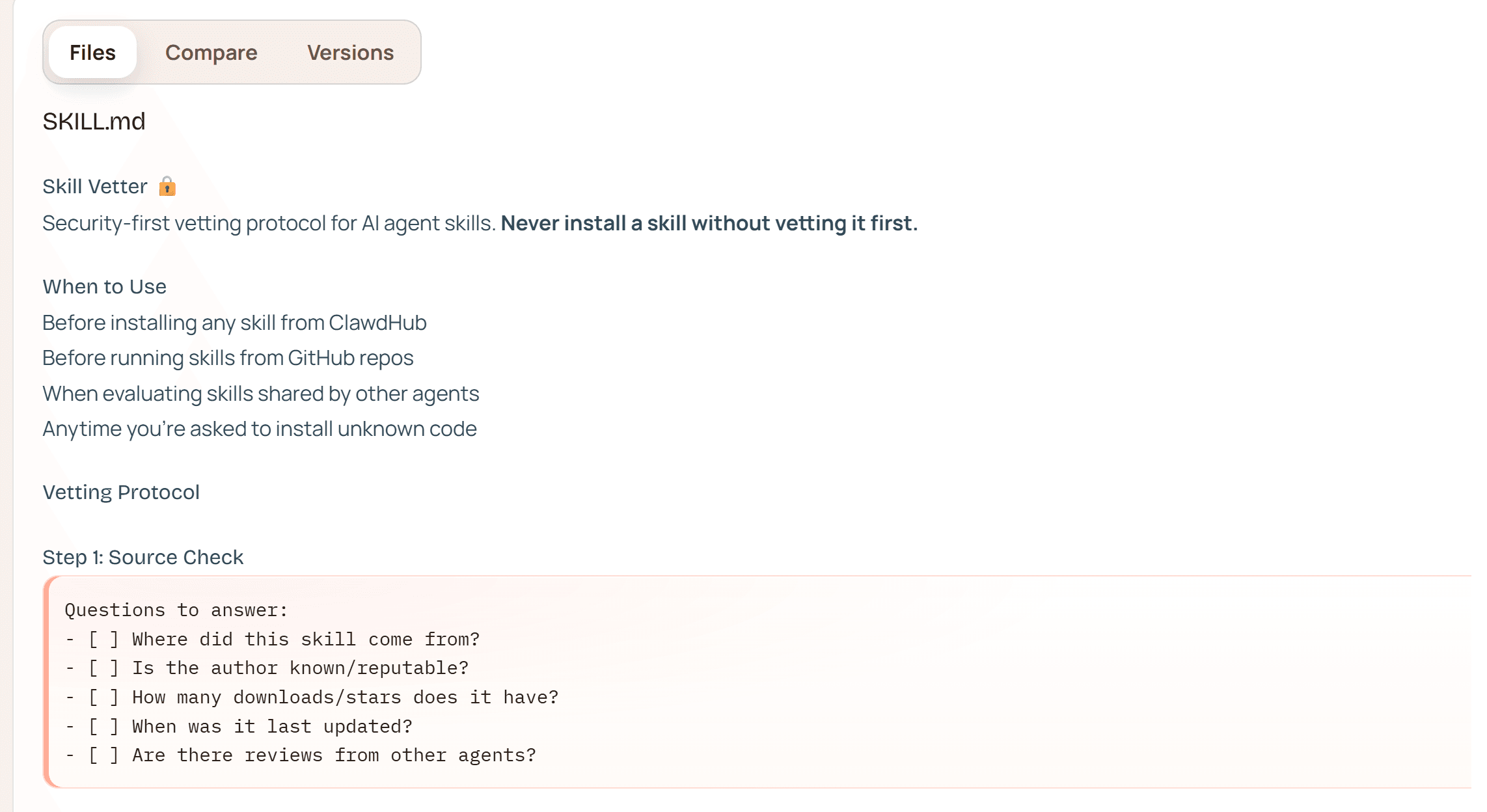Check the 'reviews from other agents' box
1487x812 pixels.
(x=103, y=755)
